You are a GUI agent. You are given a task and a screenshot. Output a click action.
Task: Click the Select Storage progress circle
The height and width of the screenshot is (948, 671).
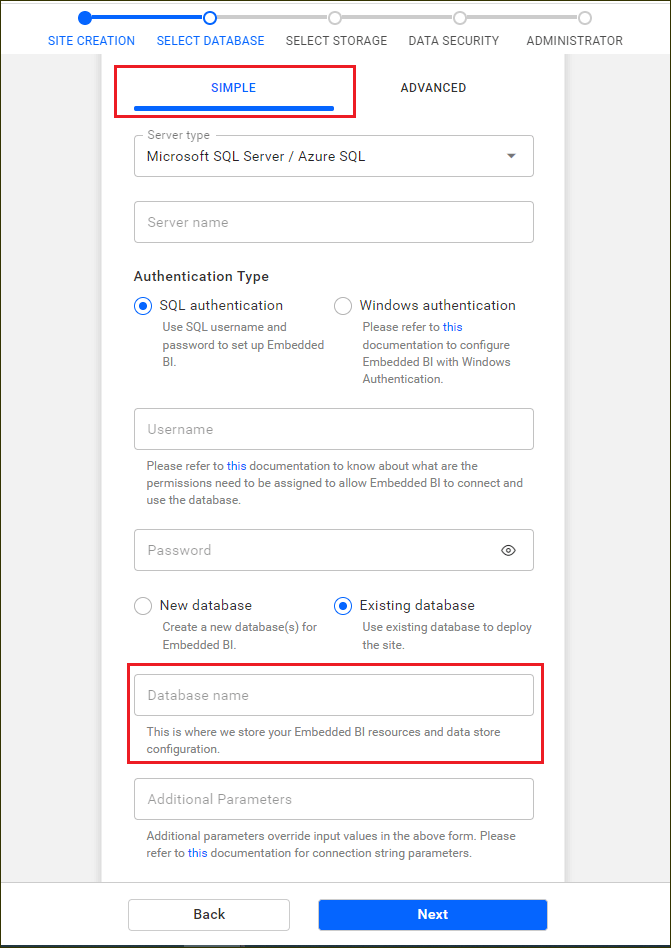click(x=335, y=17)
